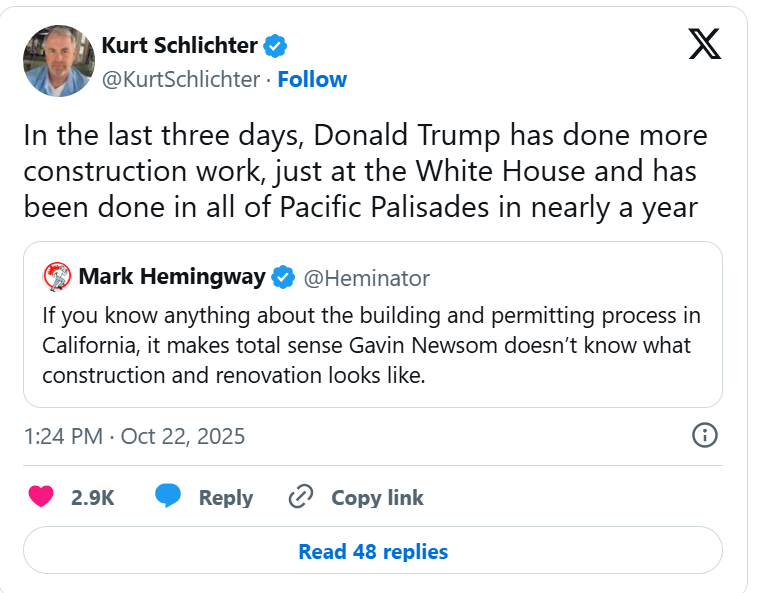Click the blue reply bubble icon
This screenshot has height=593, width=766.
(x=168, y=497)
